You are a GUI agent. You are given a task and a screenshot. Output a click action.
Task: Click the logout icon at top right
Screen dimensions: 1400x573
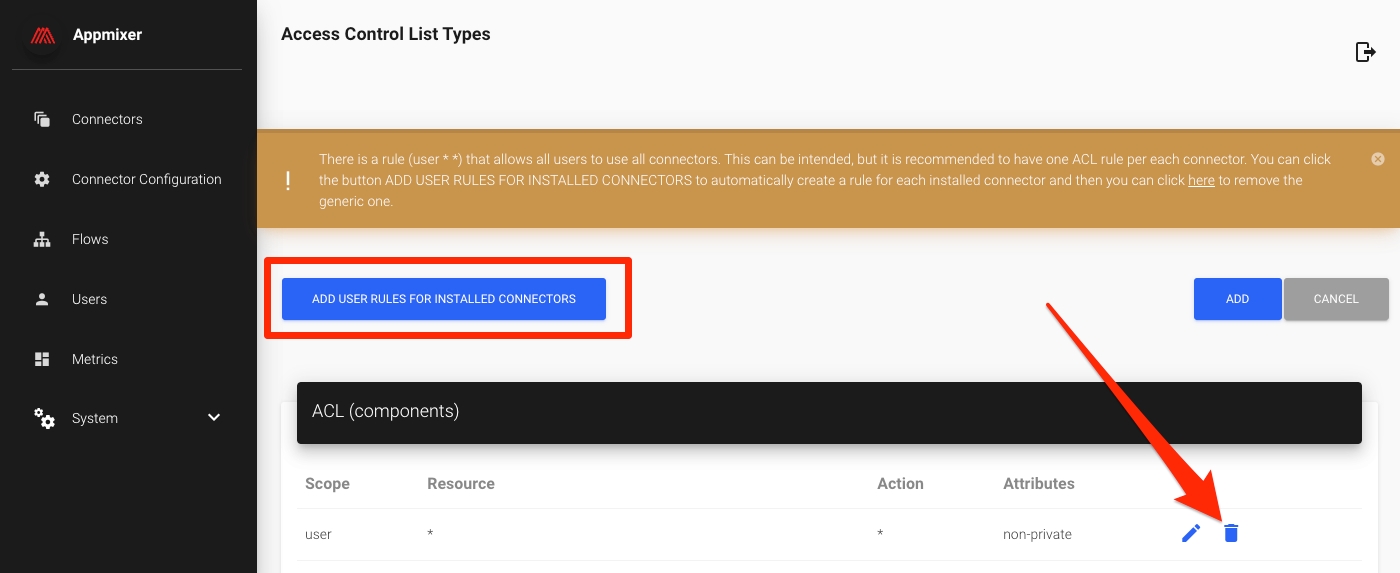1365,52
